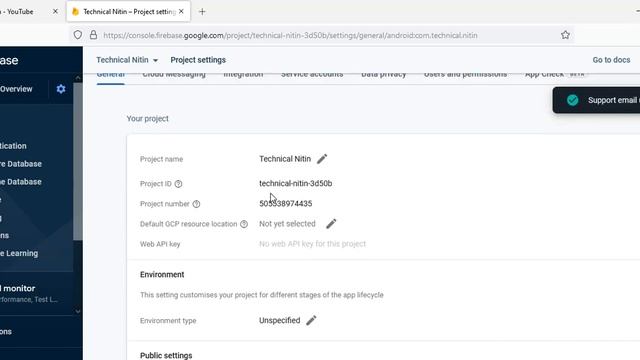Image resolution: width=640 pixels, height=360 pixels.
Task: Switch to the Cloud Messaging tab
Action: (174, 75)
